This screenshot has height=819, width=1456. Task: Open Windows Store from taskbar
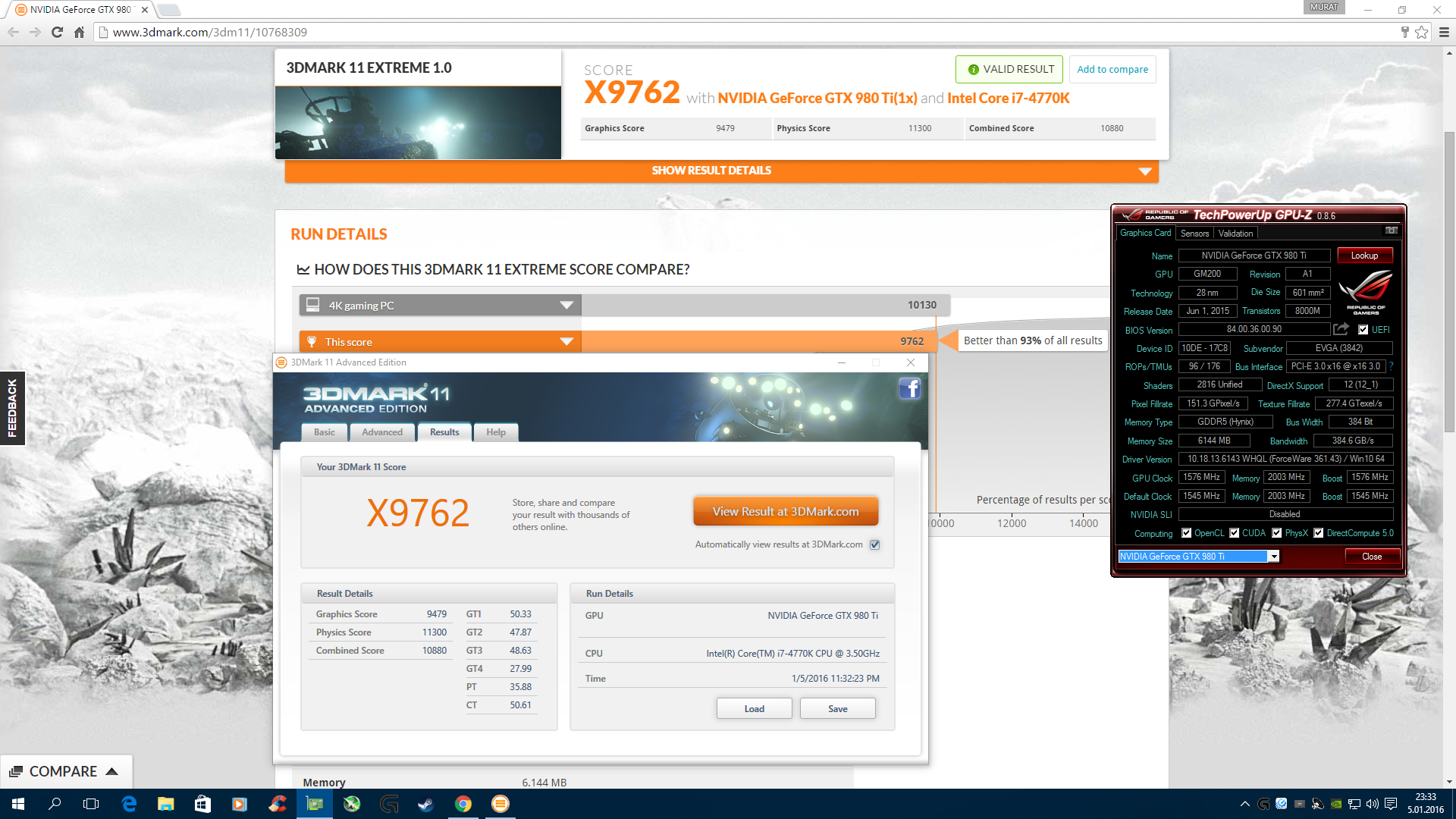(202, 804)
